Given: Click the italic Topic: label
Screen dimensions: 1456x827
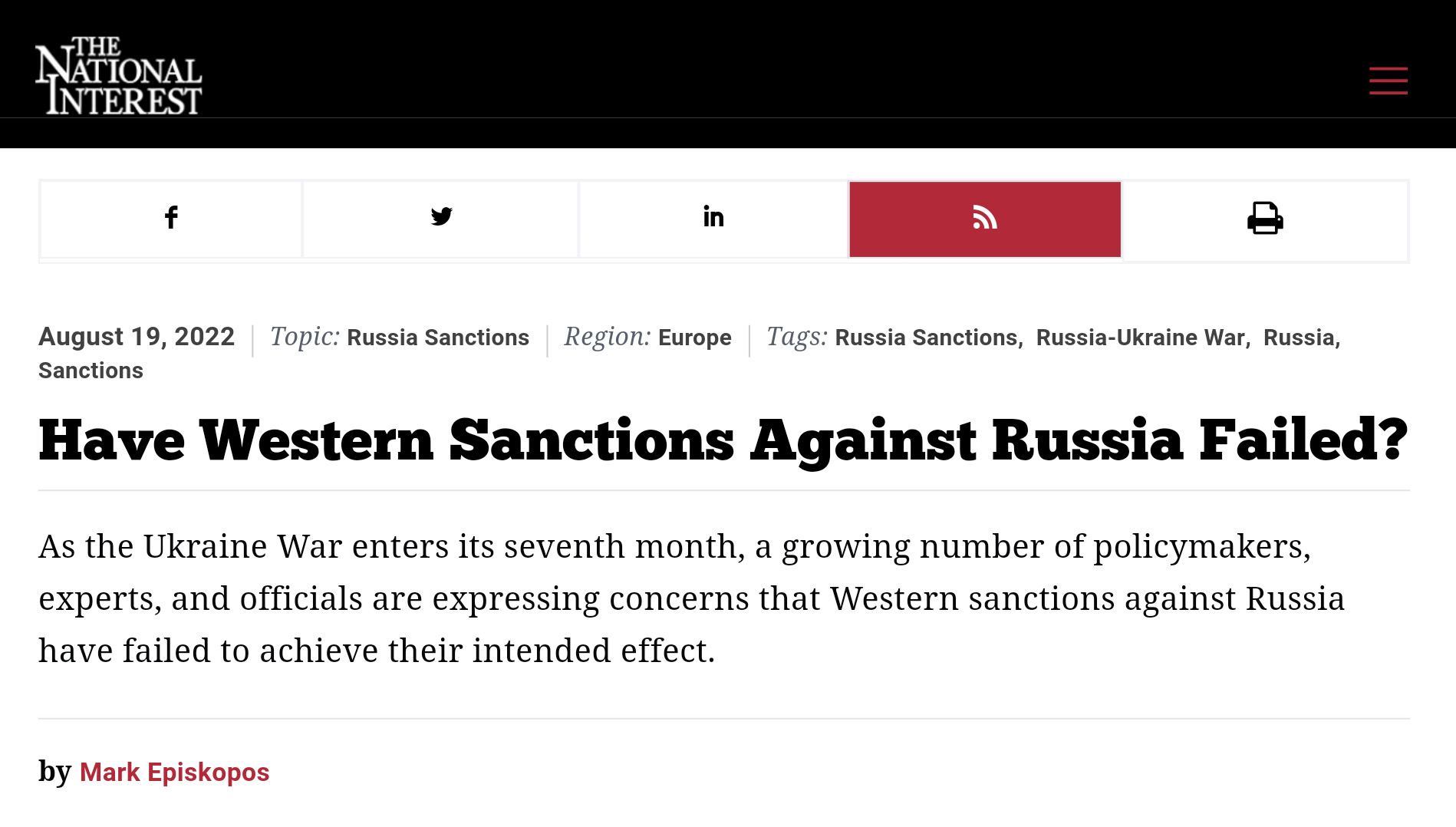Looking at the screenshot, I should (x=305, y=337).
